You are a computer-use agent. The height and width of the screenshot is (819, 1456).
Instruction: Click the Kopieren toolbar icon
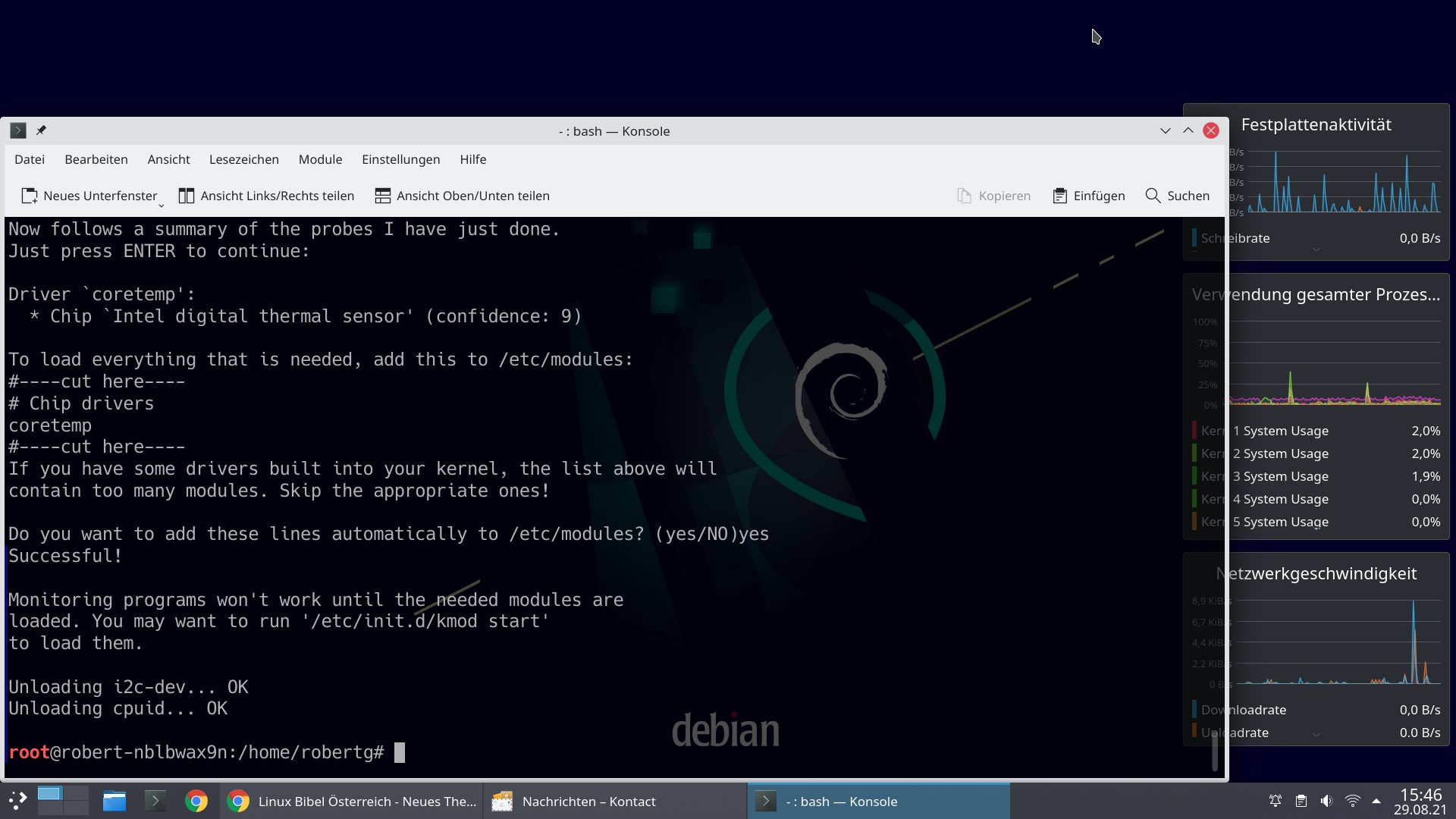964,195
